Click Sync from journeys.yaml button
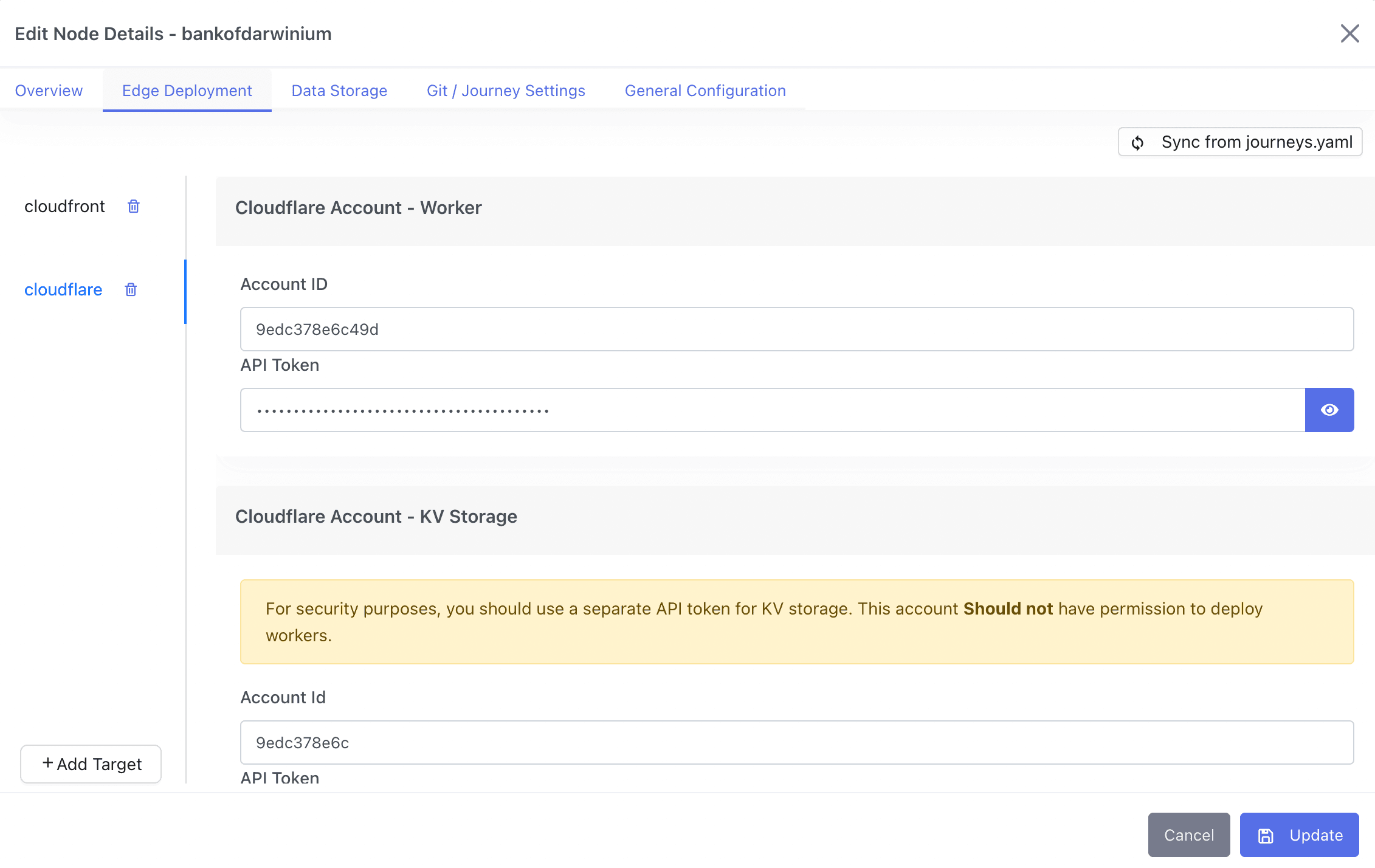1375x868 pixels. tap(1240, 142)
